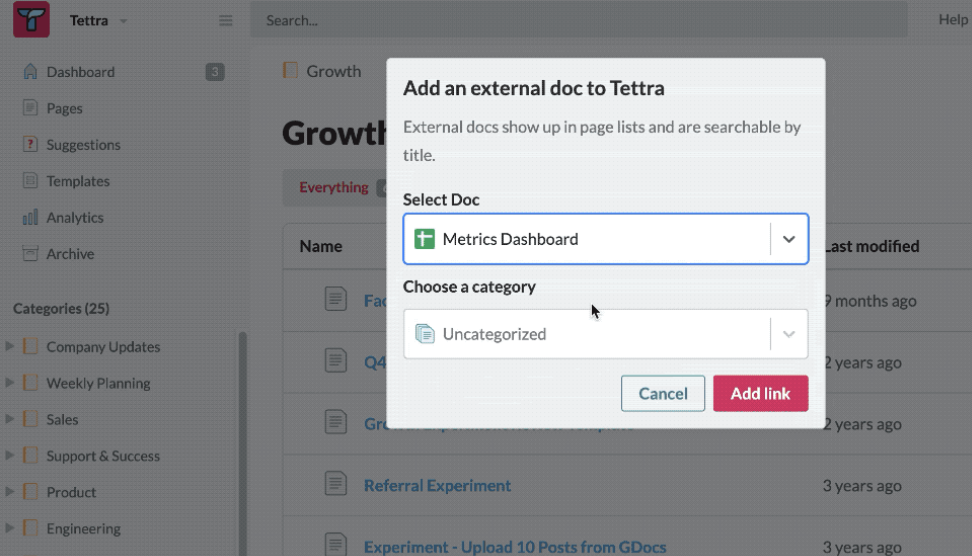Open the Weekly Planning category
972x556 pixels.
click(98, 384)
